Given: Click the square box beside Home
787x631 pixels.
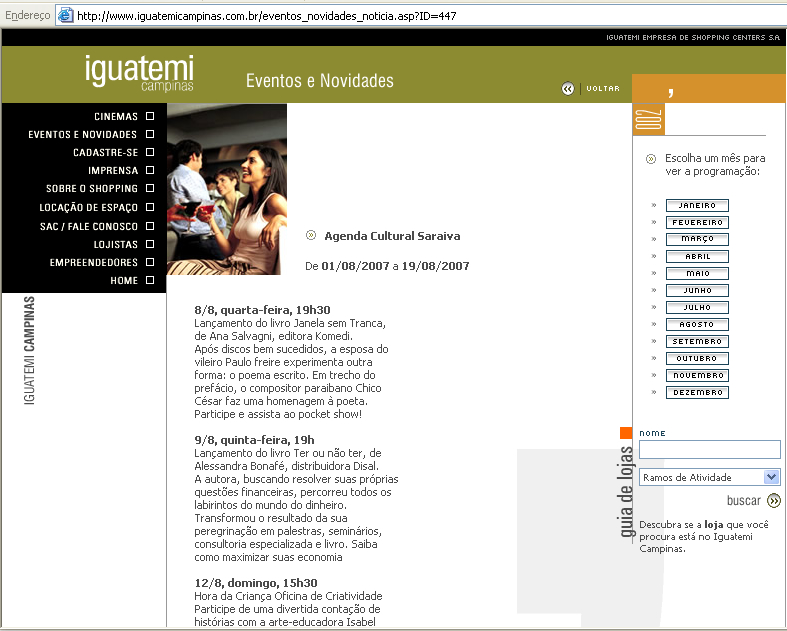Looking at the screenshot, I should coord(150,281).
